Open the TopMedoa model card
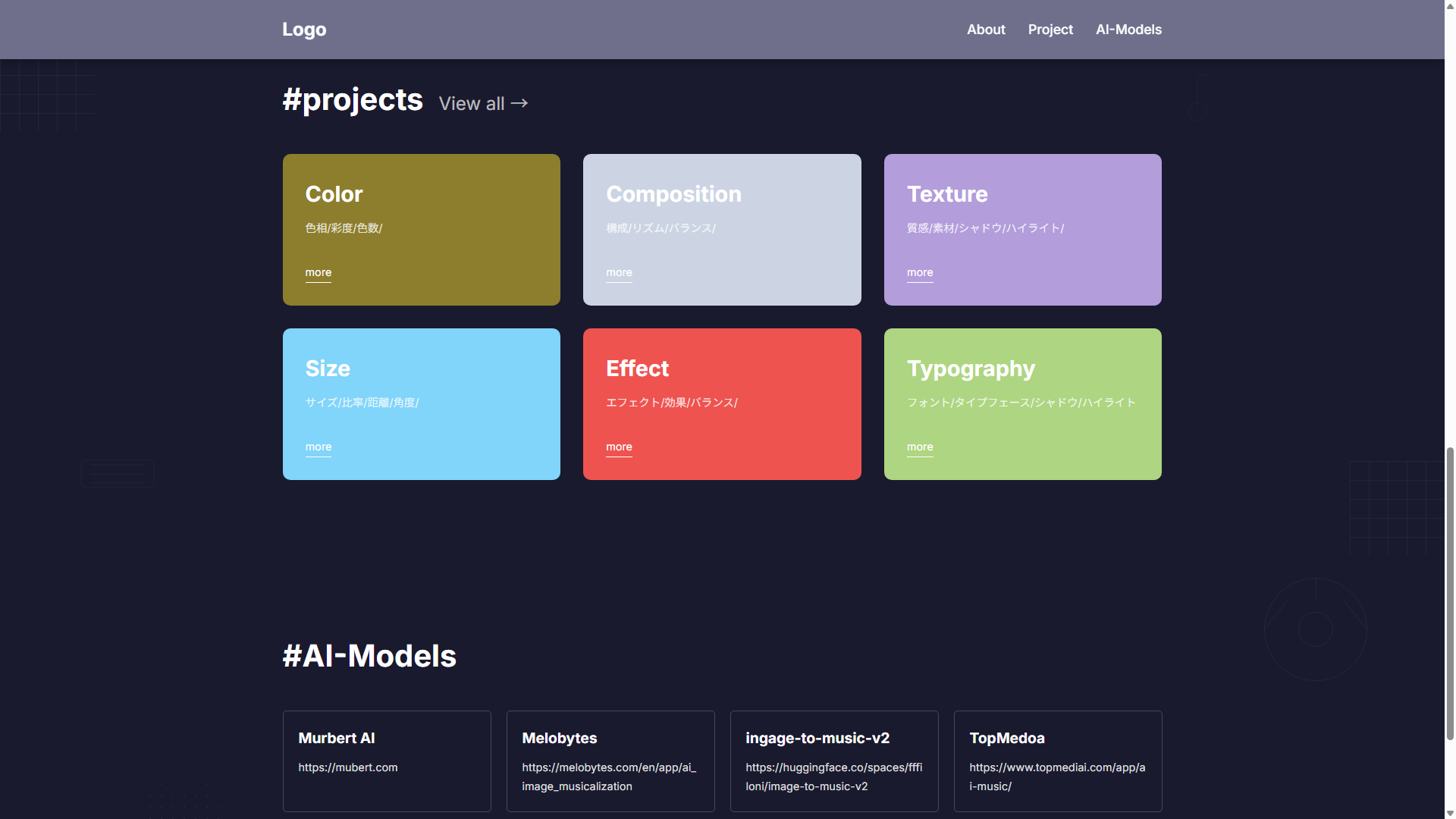The height and width of the screenshot is (819, 1456). (x=1058, y=761)
